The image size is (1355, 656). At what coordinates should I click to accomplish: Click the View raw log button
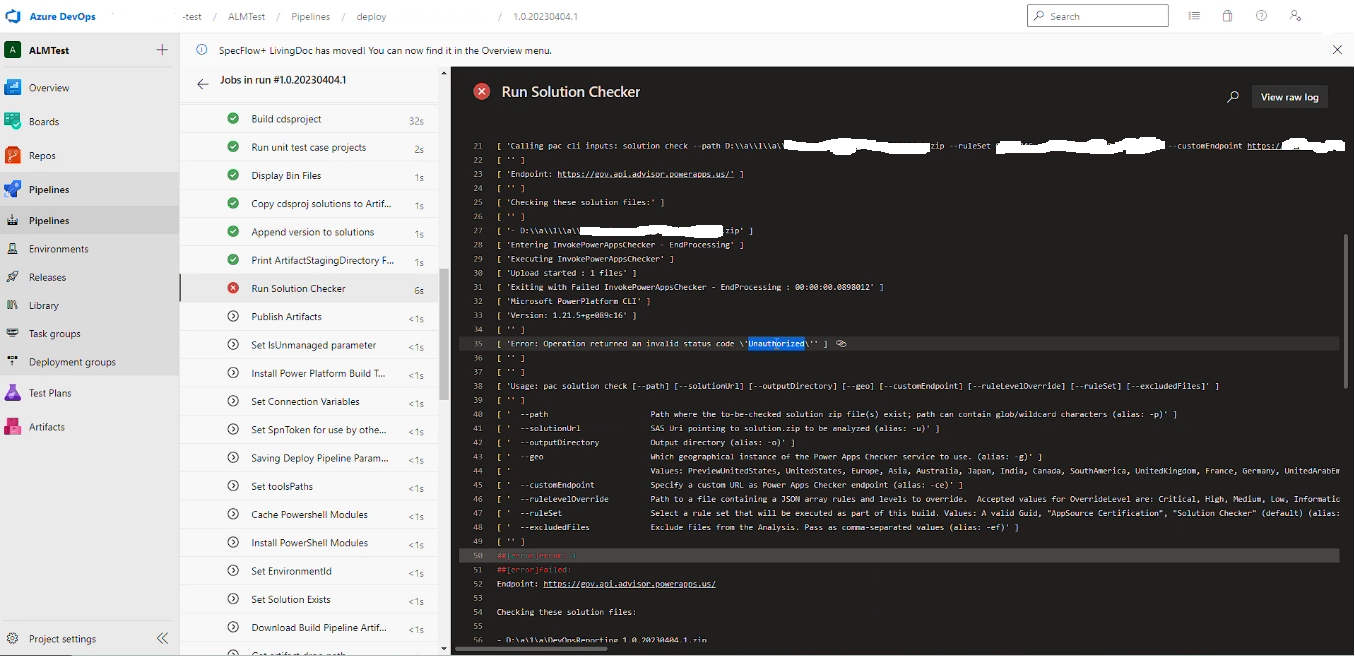(x=1290, y=96)
